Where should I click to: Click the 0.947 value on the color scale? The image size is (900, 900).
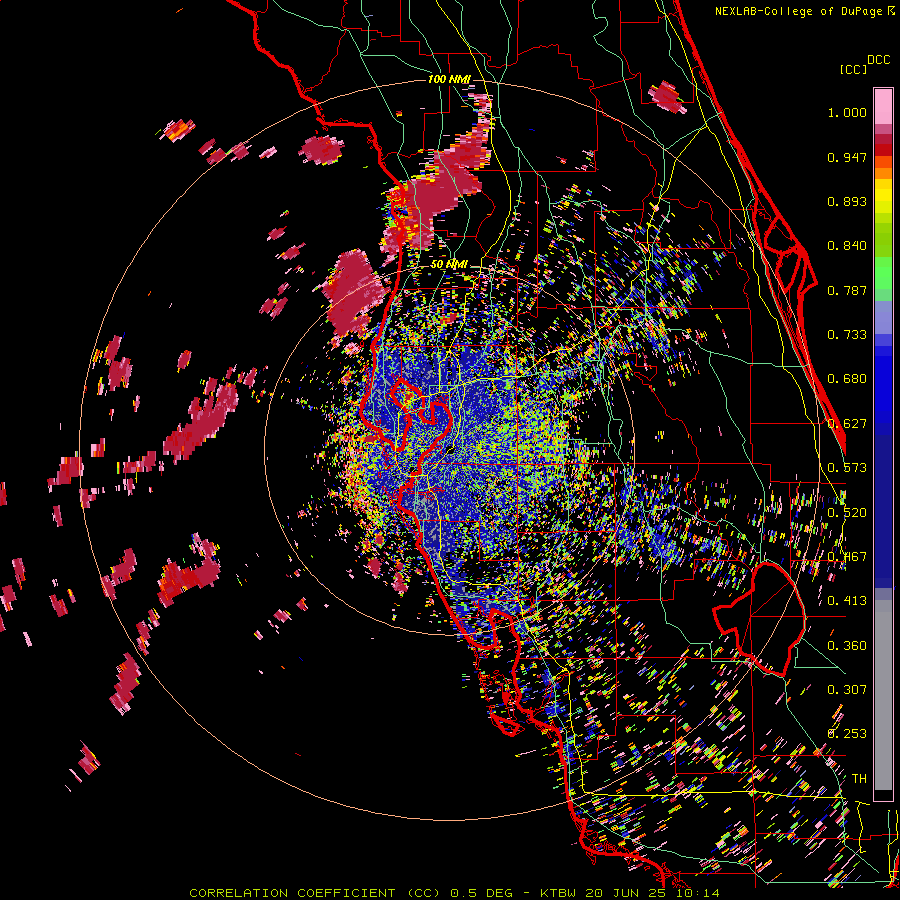coord(847,157)
